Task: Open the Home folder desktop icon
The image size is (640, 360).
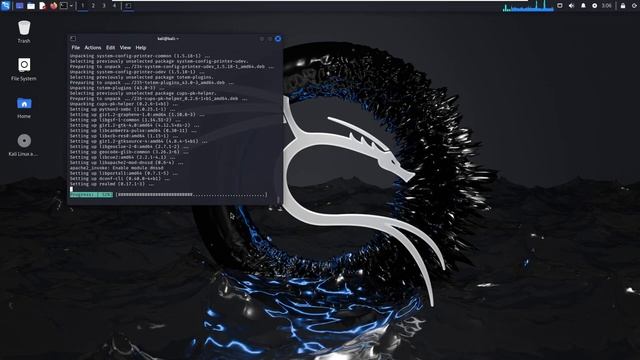Action: point(24,107)
